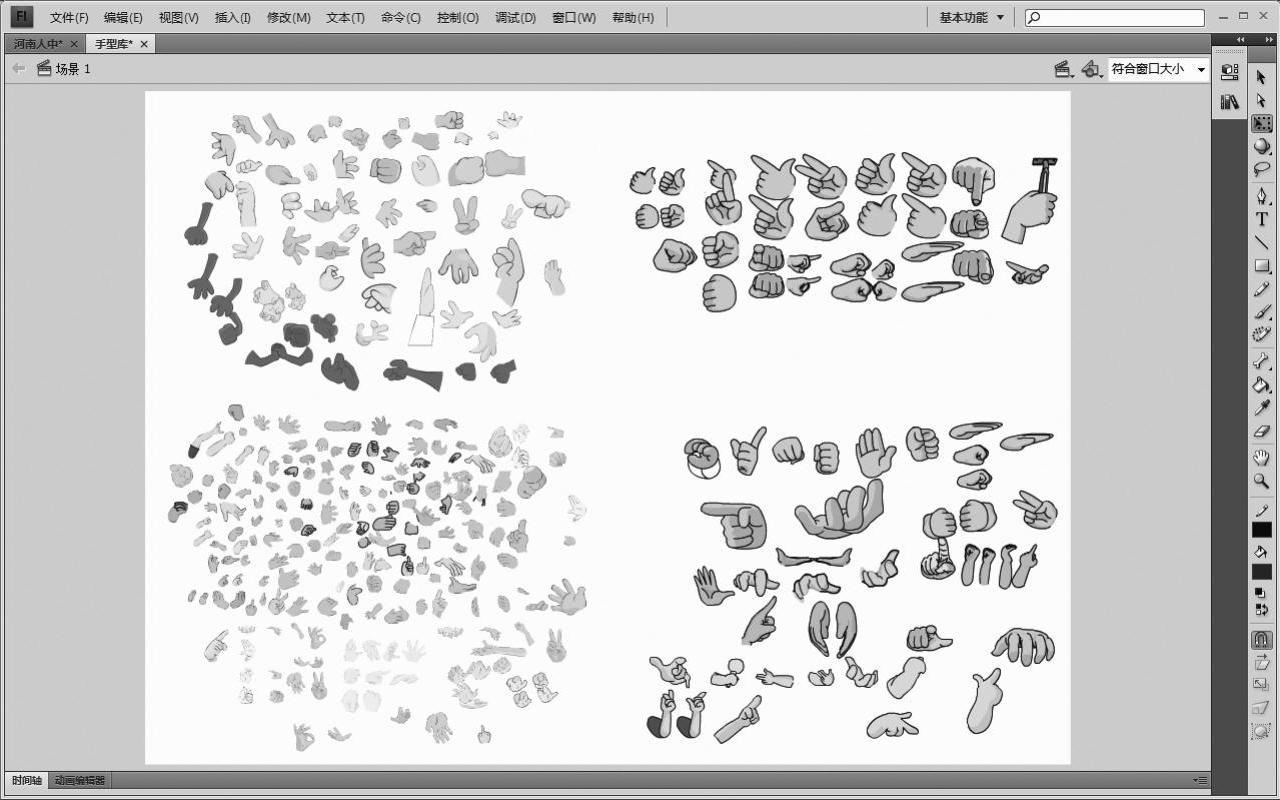Click the stroke color pencil icon
Image resolution: width=1280 pixels, height=800 pixels.
coord(1261,510)
